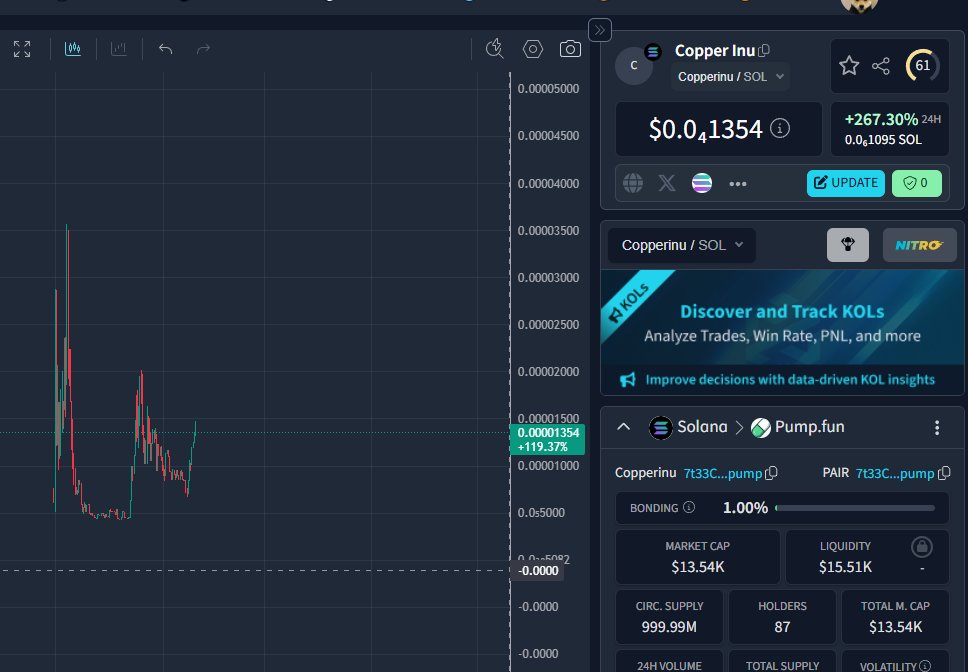The width and height of the screenshot is (968, 672).
Task: Show more social links ellipsis
Action: [x=737, y=183]
